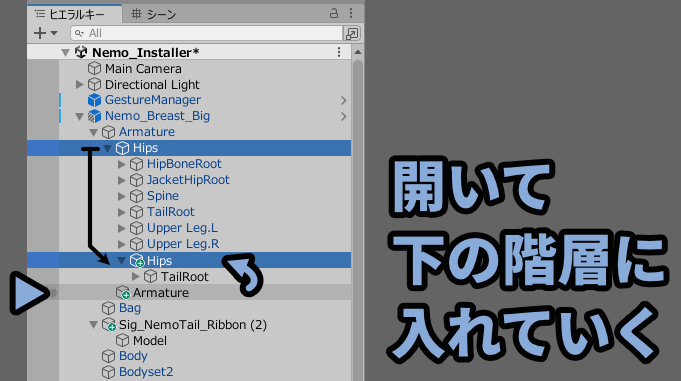Image resolution: width=681 pixels, height=381 pixels.
Task: Select the Main Camera object
Action: [x=143, y=69]
